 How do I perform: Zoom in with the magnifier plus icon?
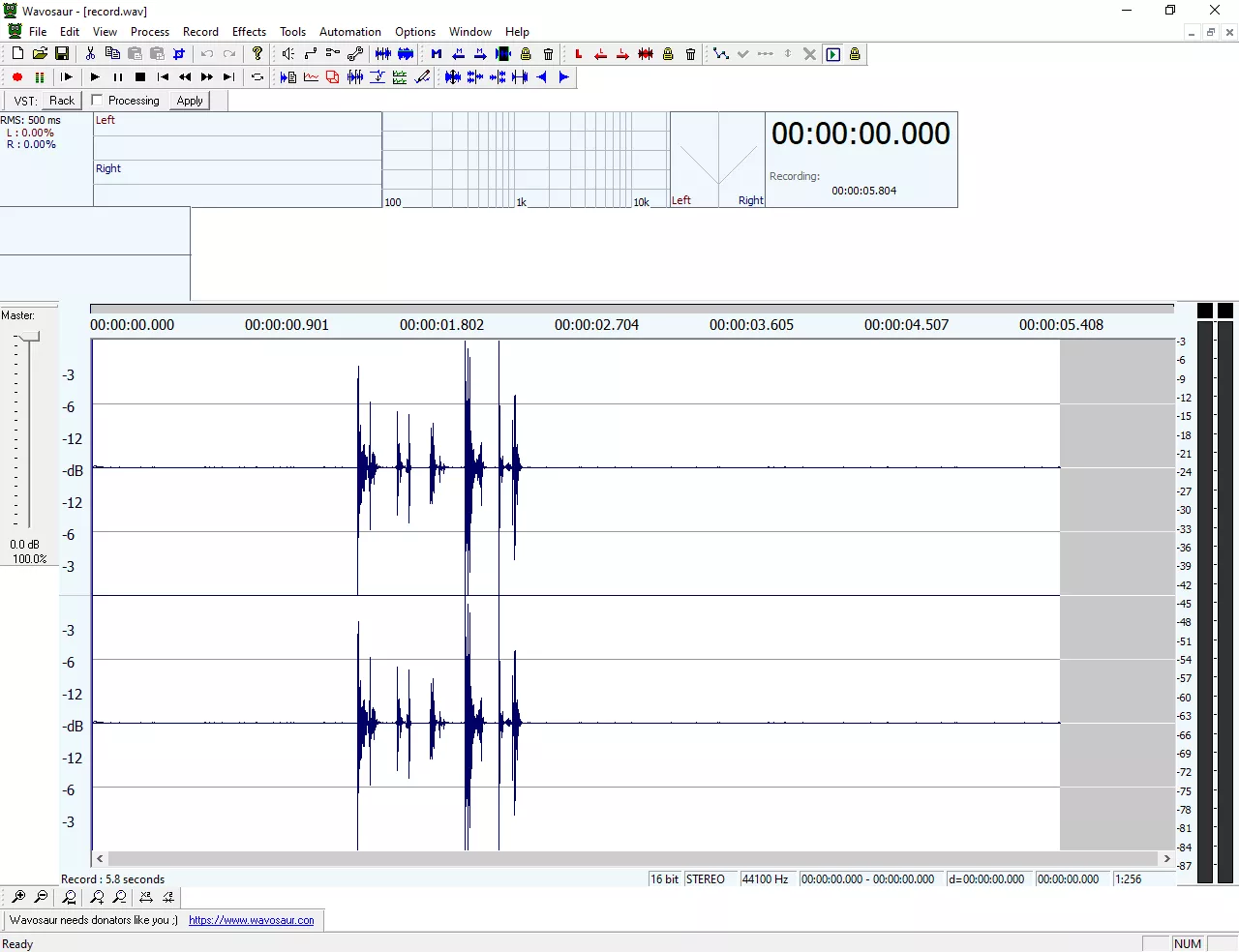tap(18, 897)
